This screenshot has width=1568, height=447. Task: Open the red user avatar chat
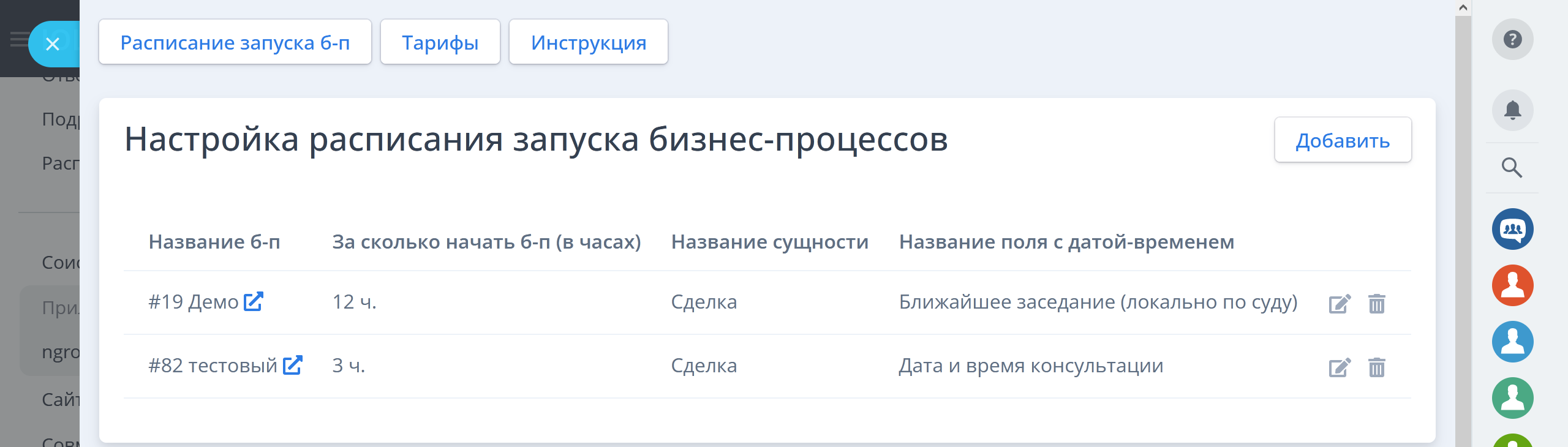tap(1512, 285)
